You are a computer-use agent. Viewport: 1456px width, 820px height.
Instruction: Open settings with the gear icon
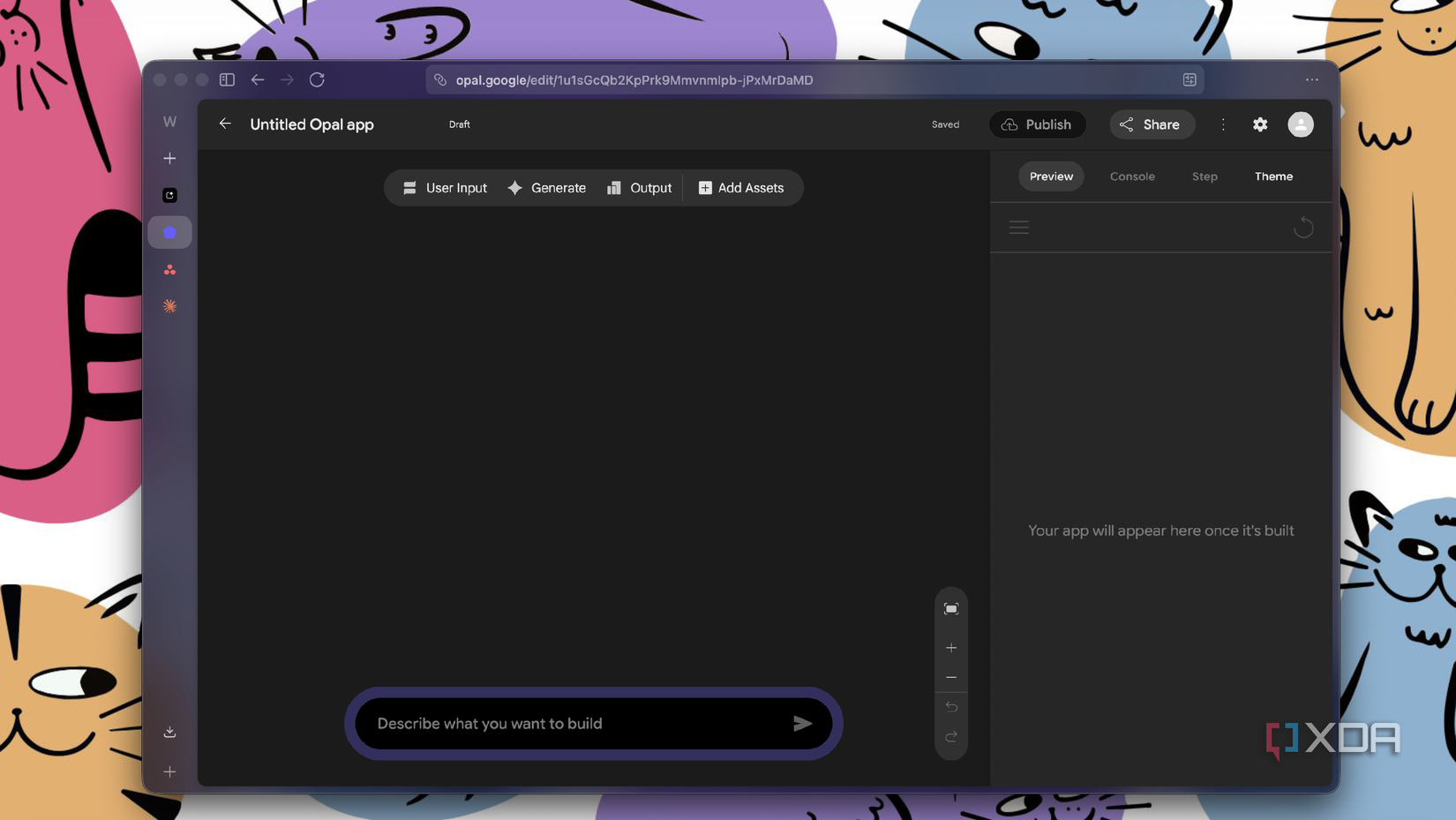[x=1260, y=124]
